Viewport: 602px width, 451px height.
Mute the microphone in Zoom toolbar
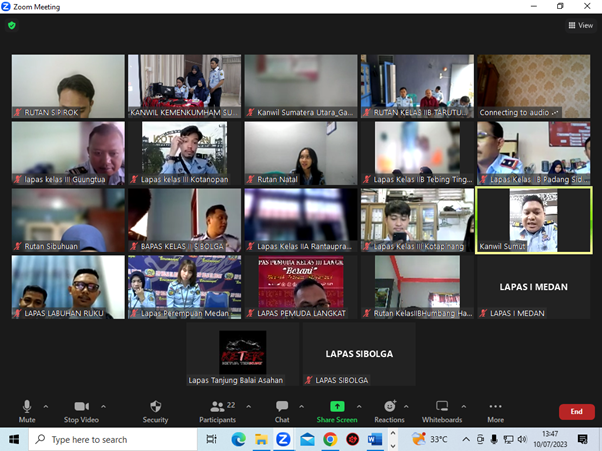coord(27,407)
